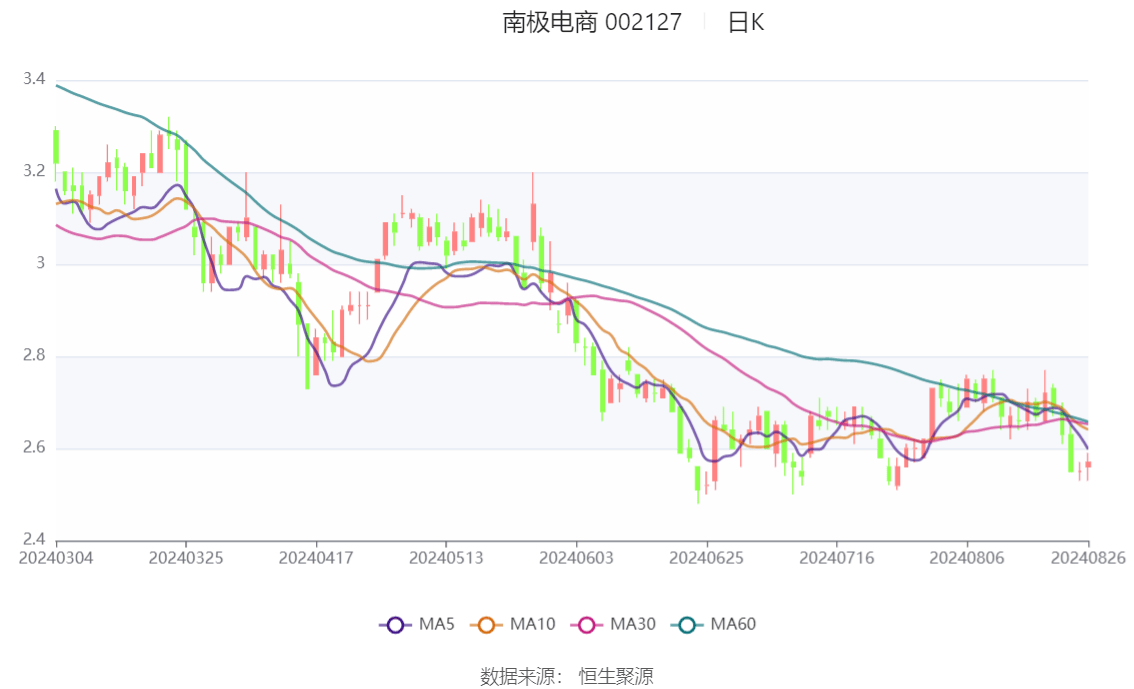Image resolution: width=1134 pixels, height=689 pixels.
Task: Toggle the MA30 legend series
Action: tap(613, 625)
